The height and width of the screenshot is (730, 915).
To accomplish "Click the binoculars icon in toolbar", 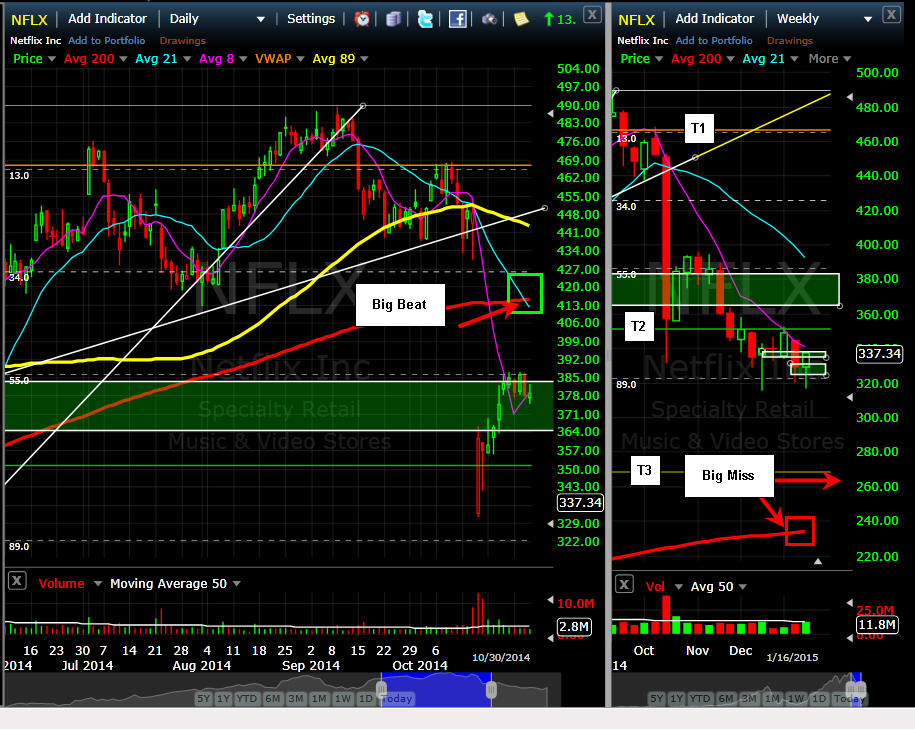I will pos(489,18).
